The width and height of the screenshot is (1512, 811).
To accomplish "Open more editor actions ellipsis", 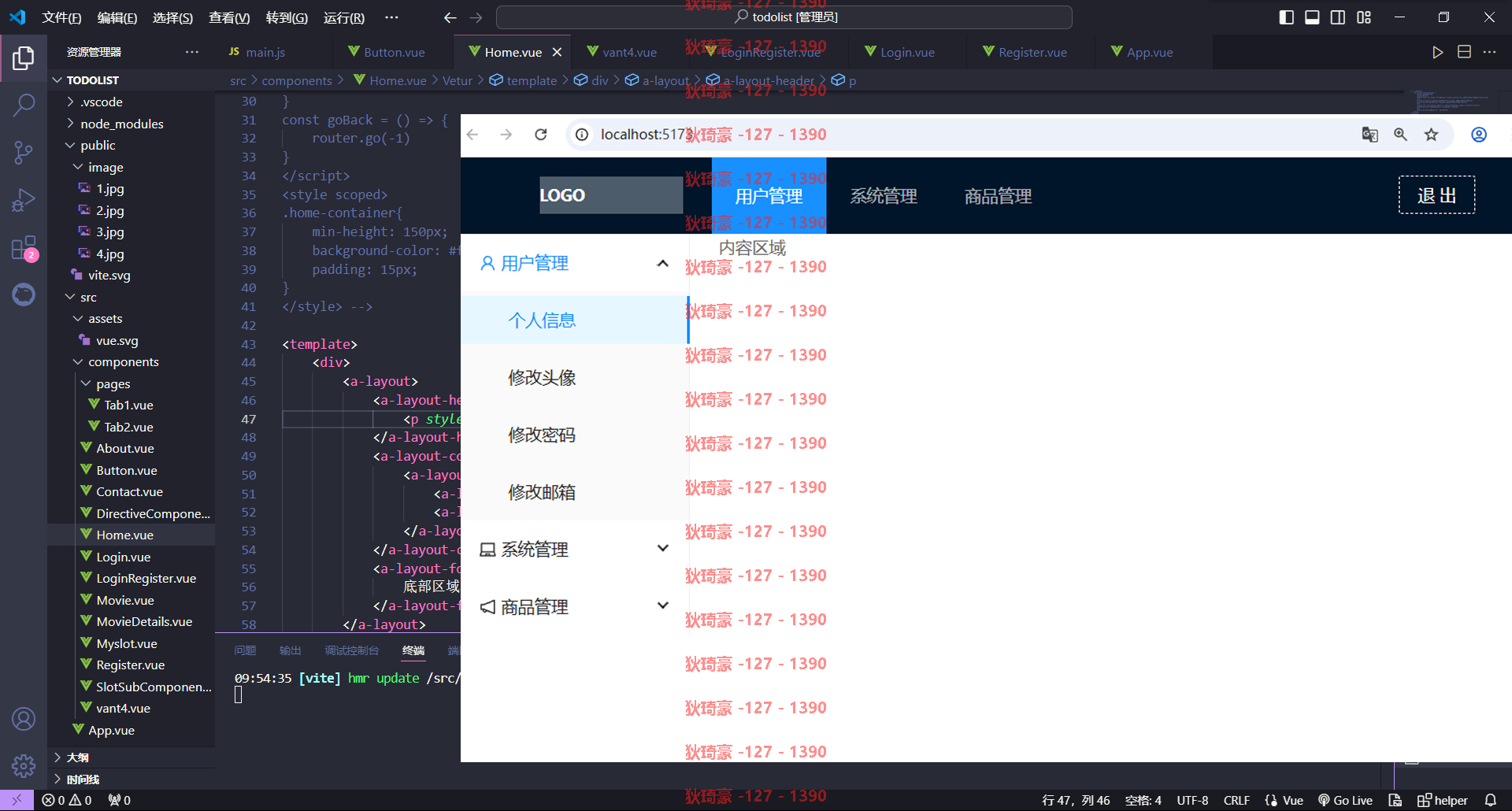I will tap(1489, 52).
